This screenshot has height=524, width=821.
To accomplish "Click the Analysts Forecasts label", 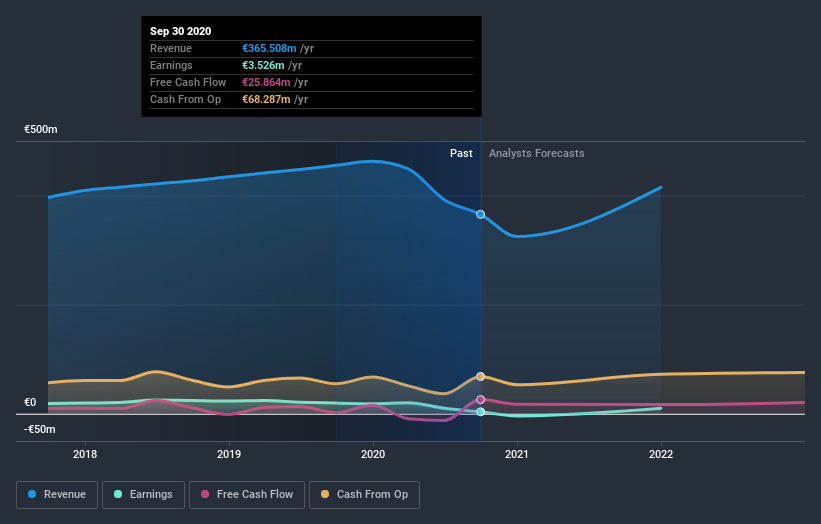I will 537,153.
